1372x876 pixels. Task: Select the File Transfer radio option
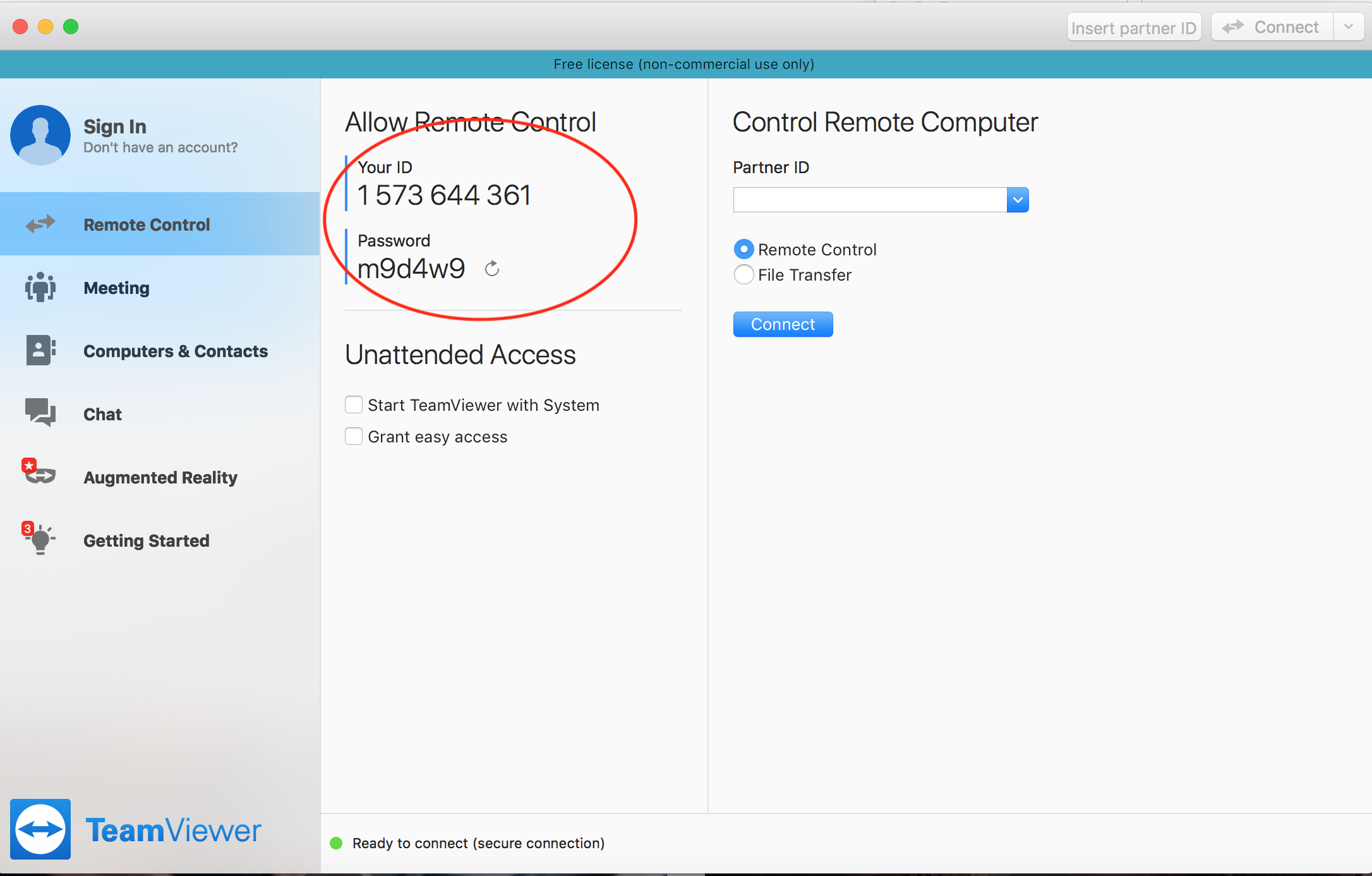point(743,275)
